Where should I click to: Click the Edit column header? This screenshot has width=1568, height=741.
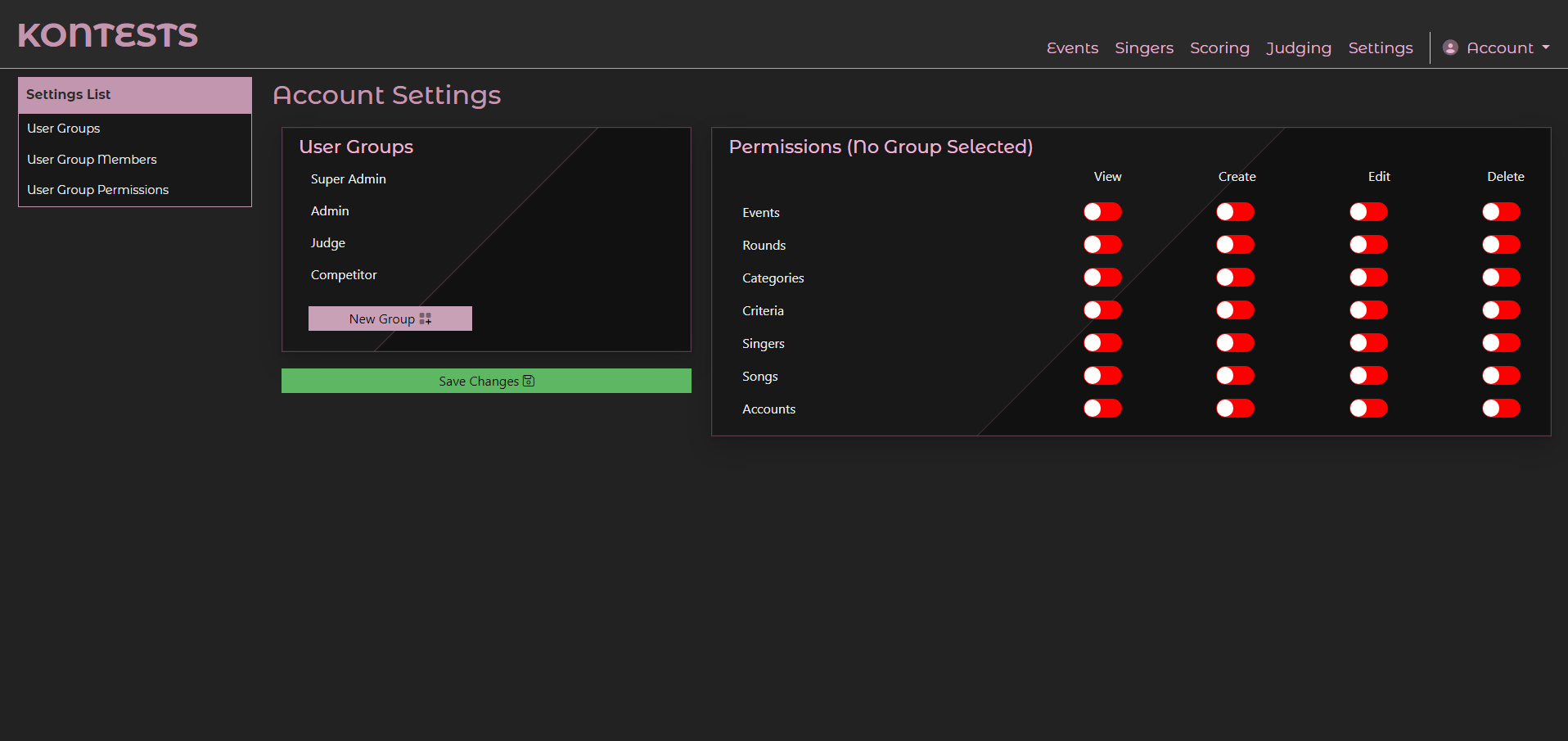click(1379, 177)
